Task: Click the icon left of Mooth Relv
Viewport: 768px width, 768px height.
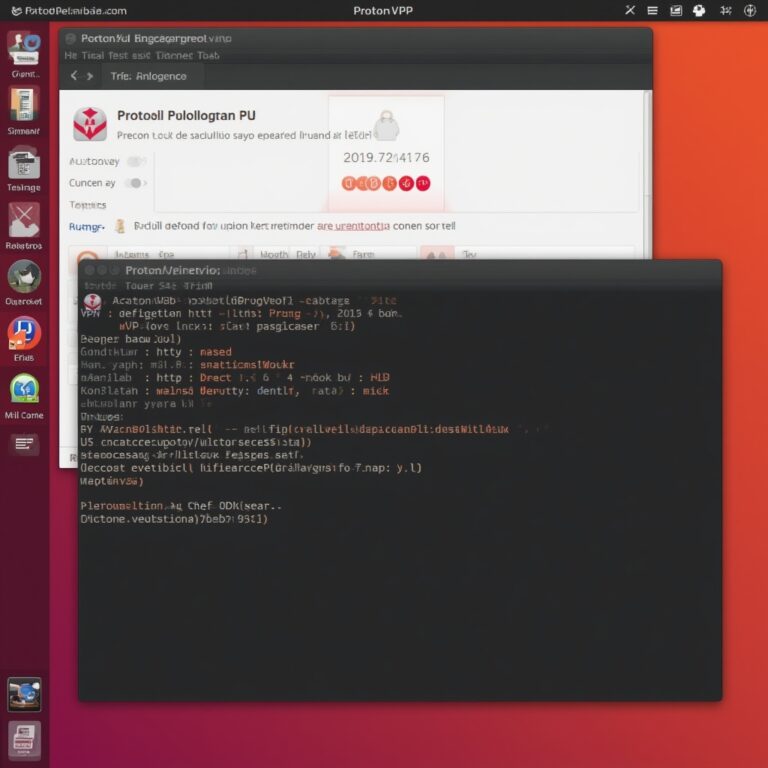Action: [x=242, y=254]
